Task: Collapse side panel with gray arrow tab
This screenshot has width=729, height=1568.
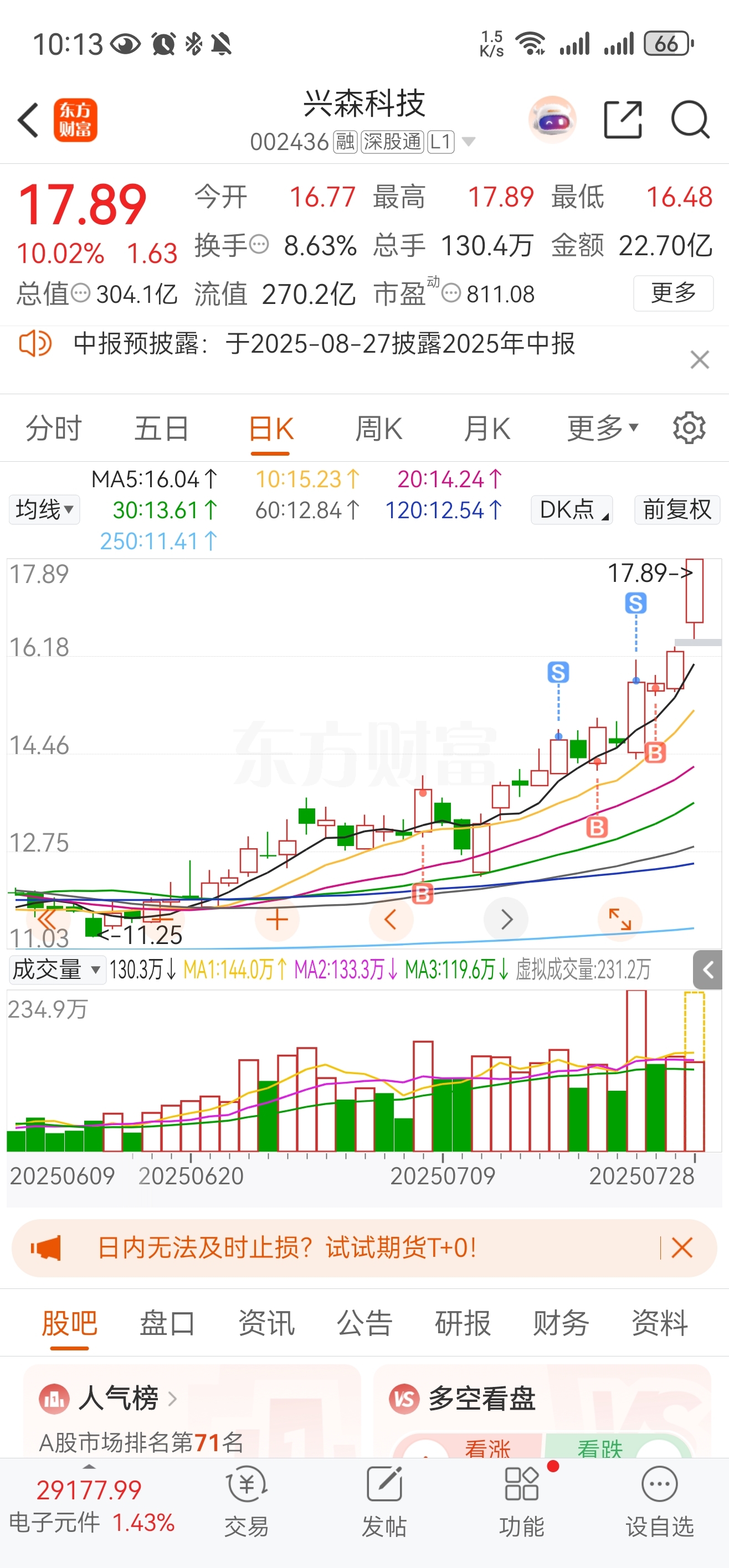Action: [708, 969]
